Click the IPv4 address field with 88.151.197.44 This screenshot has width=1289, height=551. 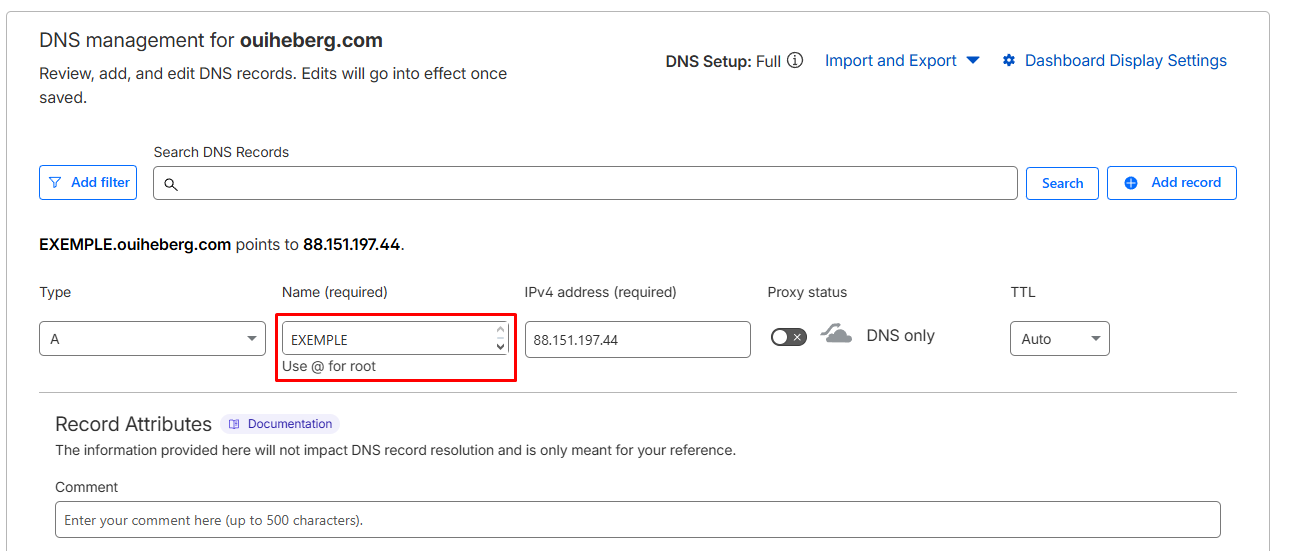point(637,339)
